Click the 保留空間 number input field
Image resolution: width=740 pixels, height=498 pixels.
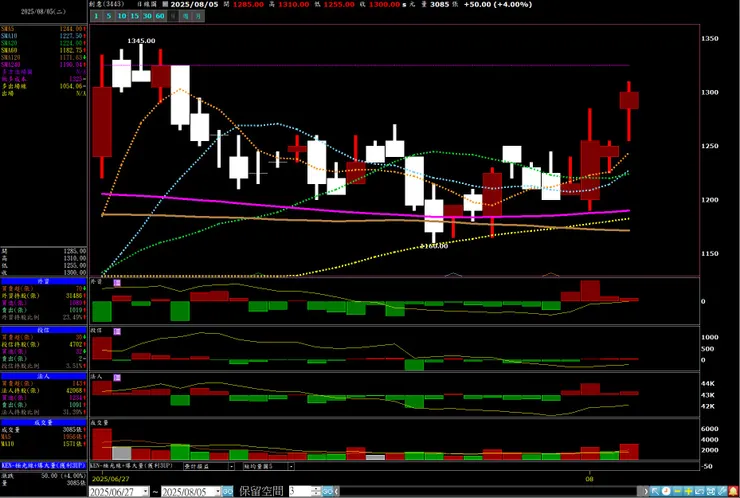point(302,491)
